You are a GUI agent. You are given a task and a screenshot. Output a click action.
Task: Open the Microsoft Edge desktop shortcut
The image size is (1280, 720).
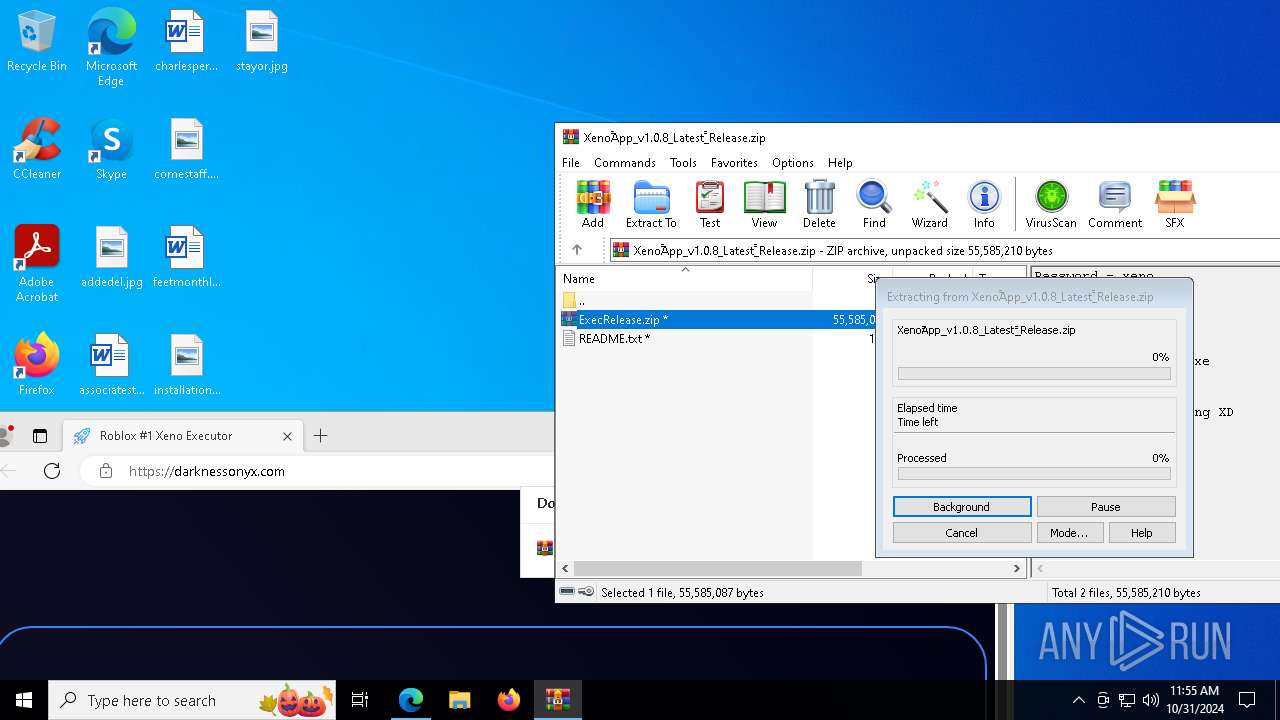111,48
